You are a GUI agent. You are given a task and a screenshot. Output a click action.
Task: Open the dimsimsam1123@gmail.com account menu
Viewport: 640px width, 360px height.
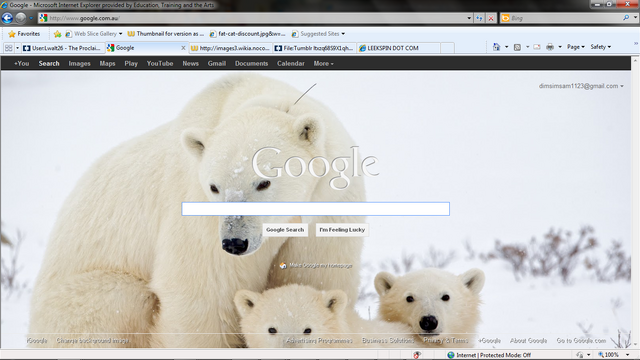click(581, 86)
